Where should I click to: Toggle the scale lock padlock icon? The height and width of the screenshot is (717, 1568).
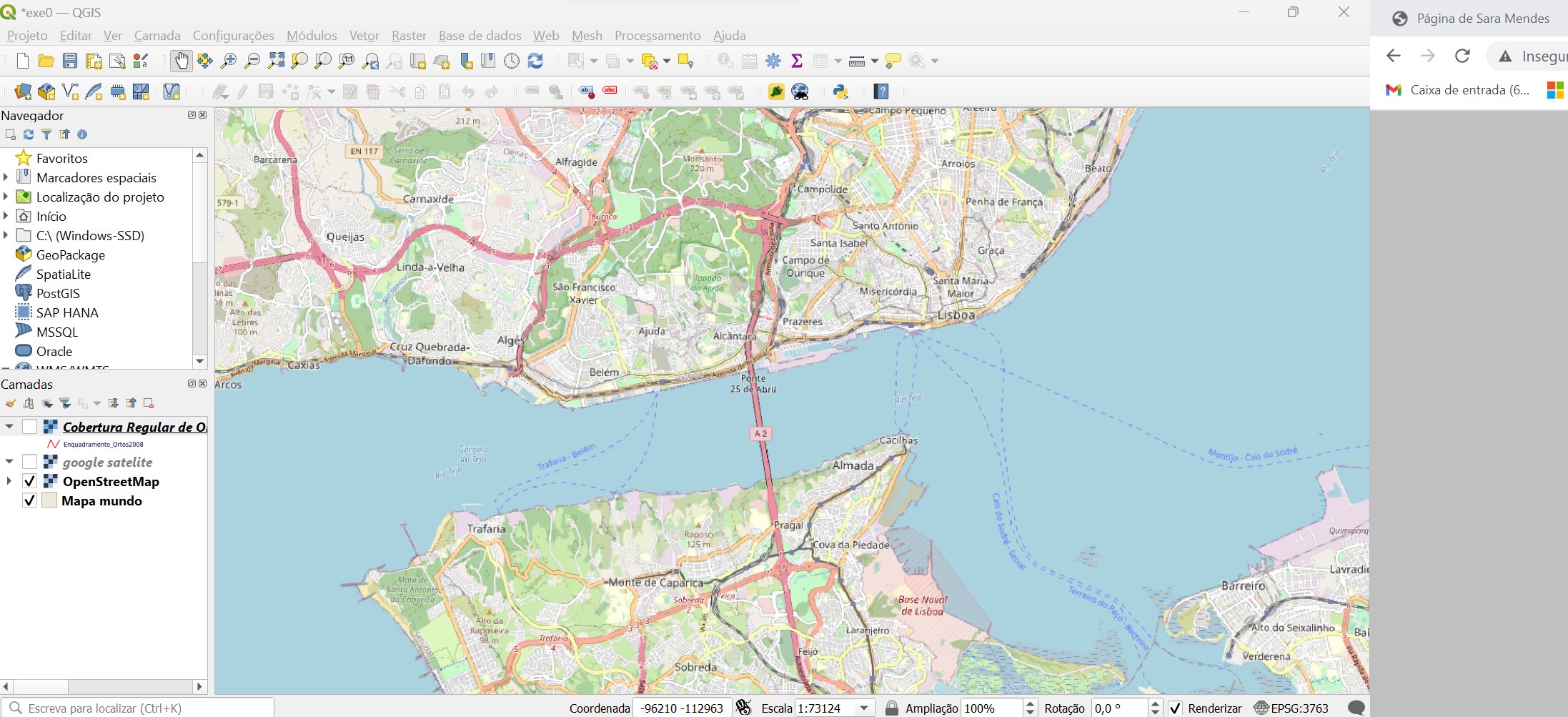coord(892,708)
